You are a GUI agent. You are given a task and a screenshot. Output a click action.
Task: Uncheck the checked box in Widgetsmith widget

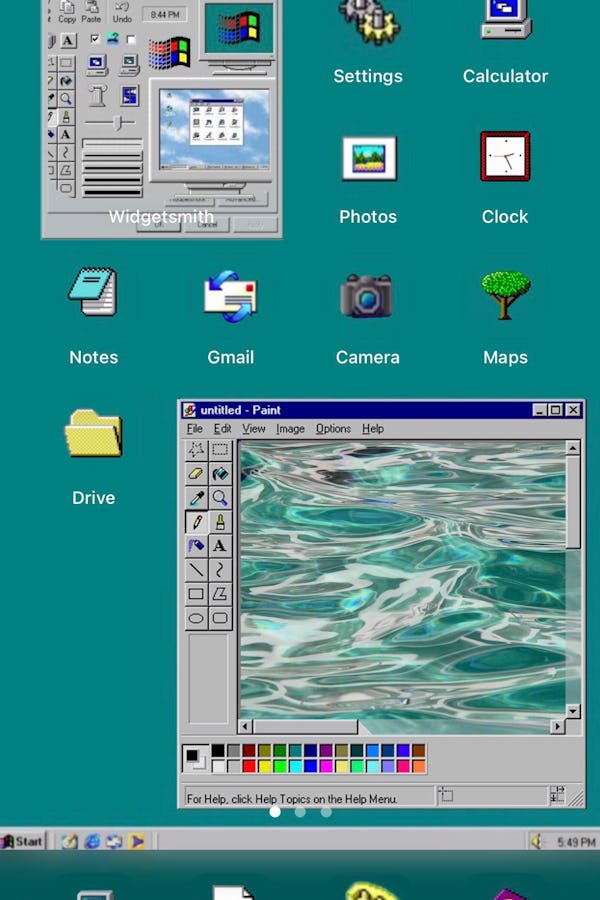95,39
